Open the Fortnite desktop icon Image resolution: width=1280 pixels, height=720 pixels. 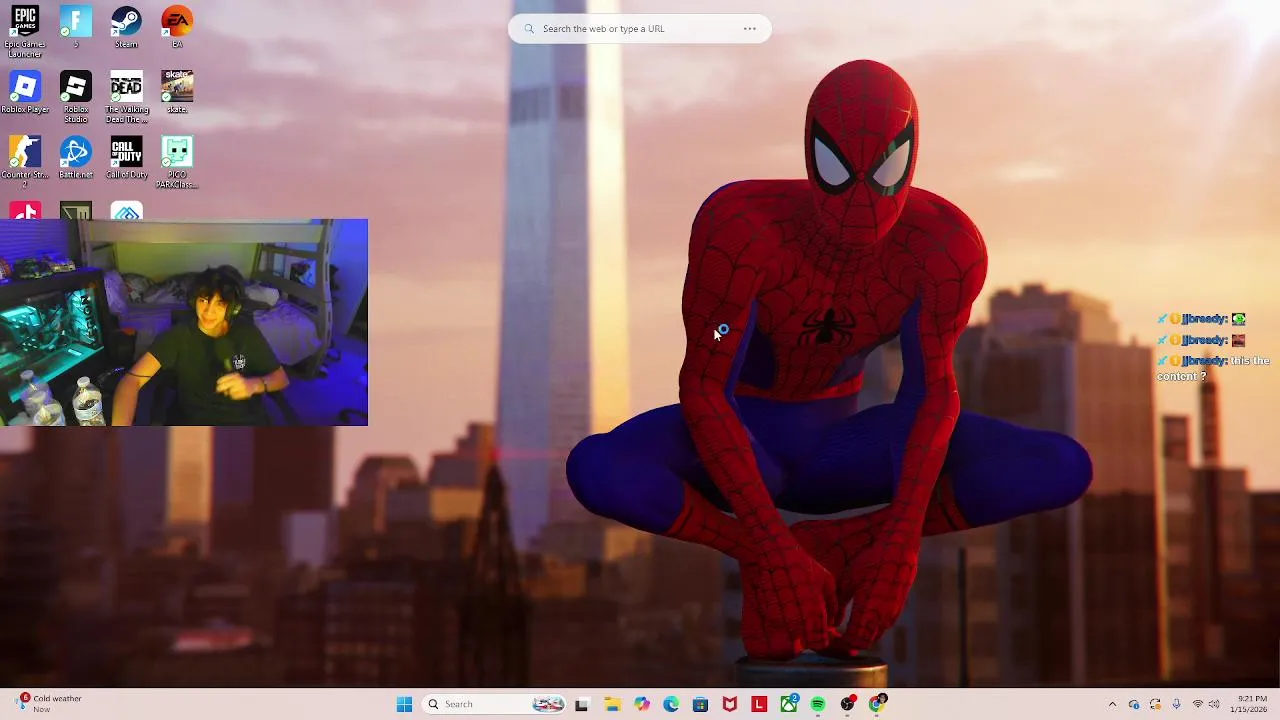pyautogui.click(x=75, y=27)
